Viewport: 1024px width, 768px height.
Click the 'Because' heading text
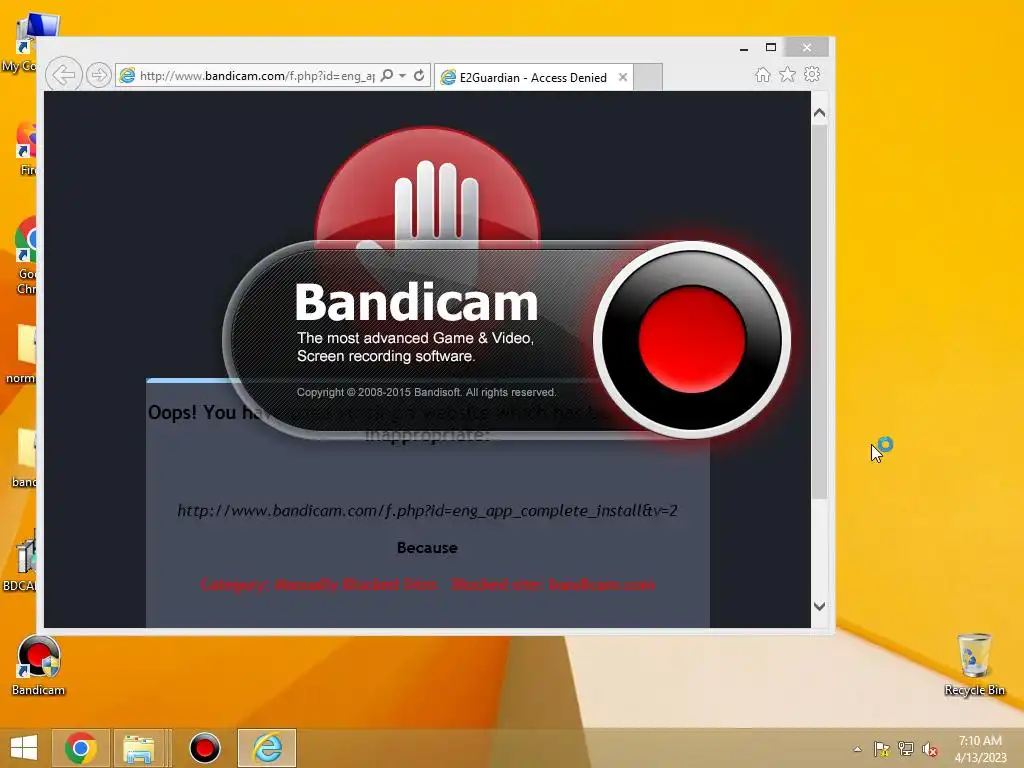[x=427, y=548]
